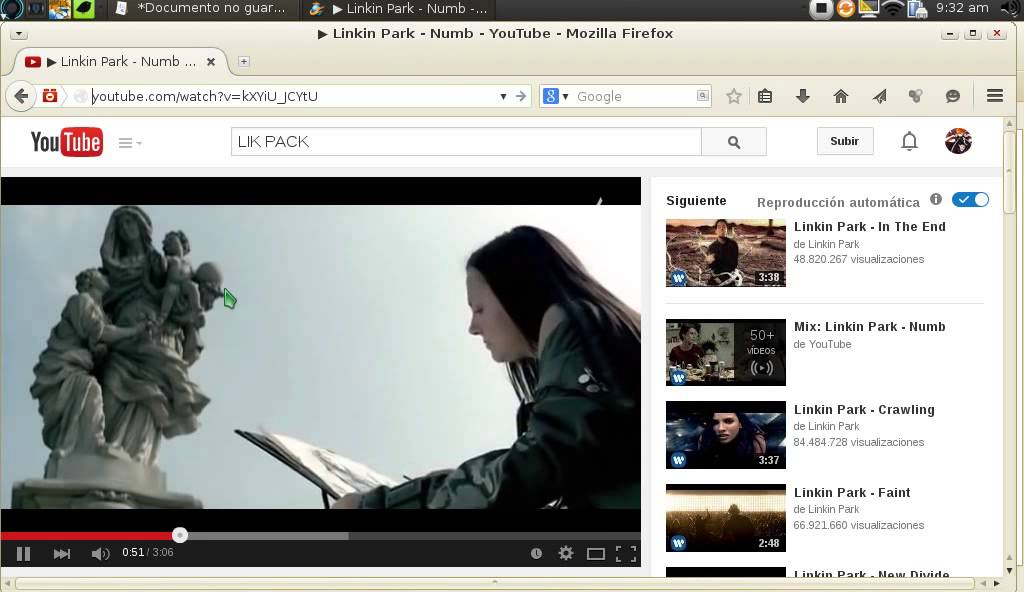Mute the video using the speaker icon
Image resolution: width=1024 pixels, height=592 pixels.
coord(100,553)
